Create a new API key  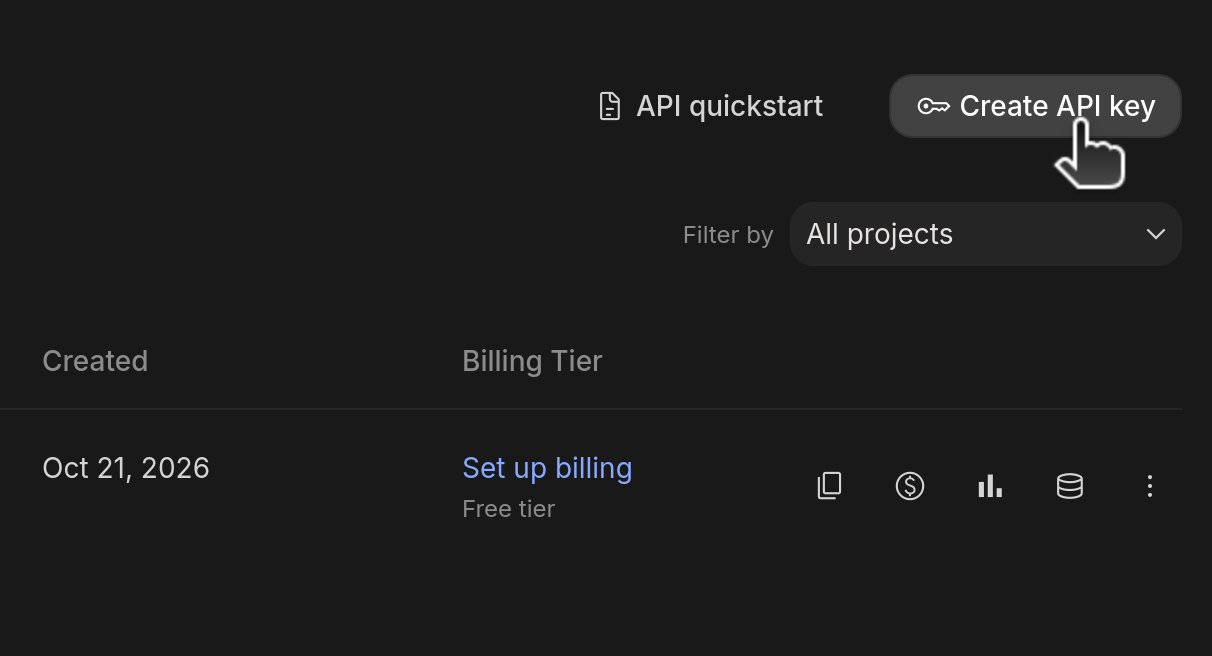coord(1035,106)
